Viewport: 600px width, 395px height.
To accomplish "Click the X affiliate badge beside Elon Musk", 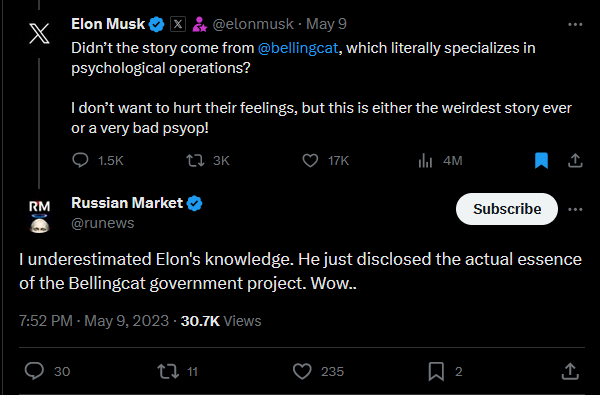I will pyautogui.click(x=178, y=24).
